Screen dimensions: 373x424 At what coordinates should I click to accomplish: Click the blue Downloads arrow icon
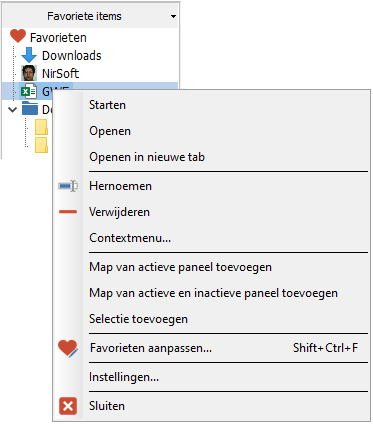[29, 55]
